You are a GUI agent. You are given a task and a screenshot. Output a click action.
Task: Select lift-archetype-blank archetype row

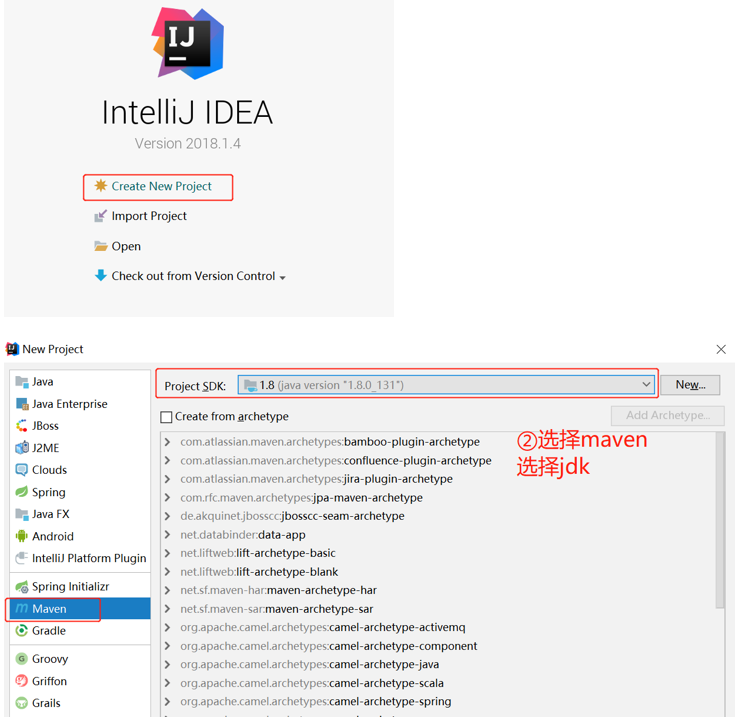(438, 572)
